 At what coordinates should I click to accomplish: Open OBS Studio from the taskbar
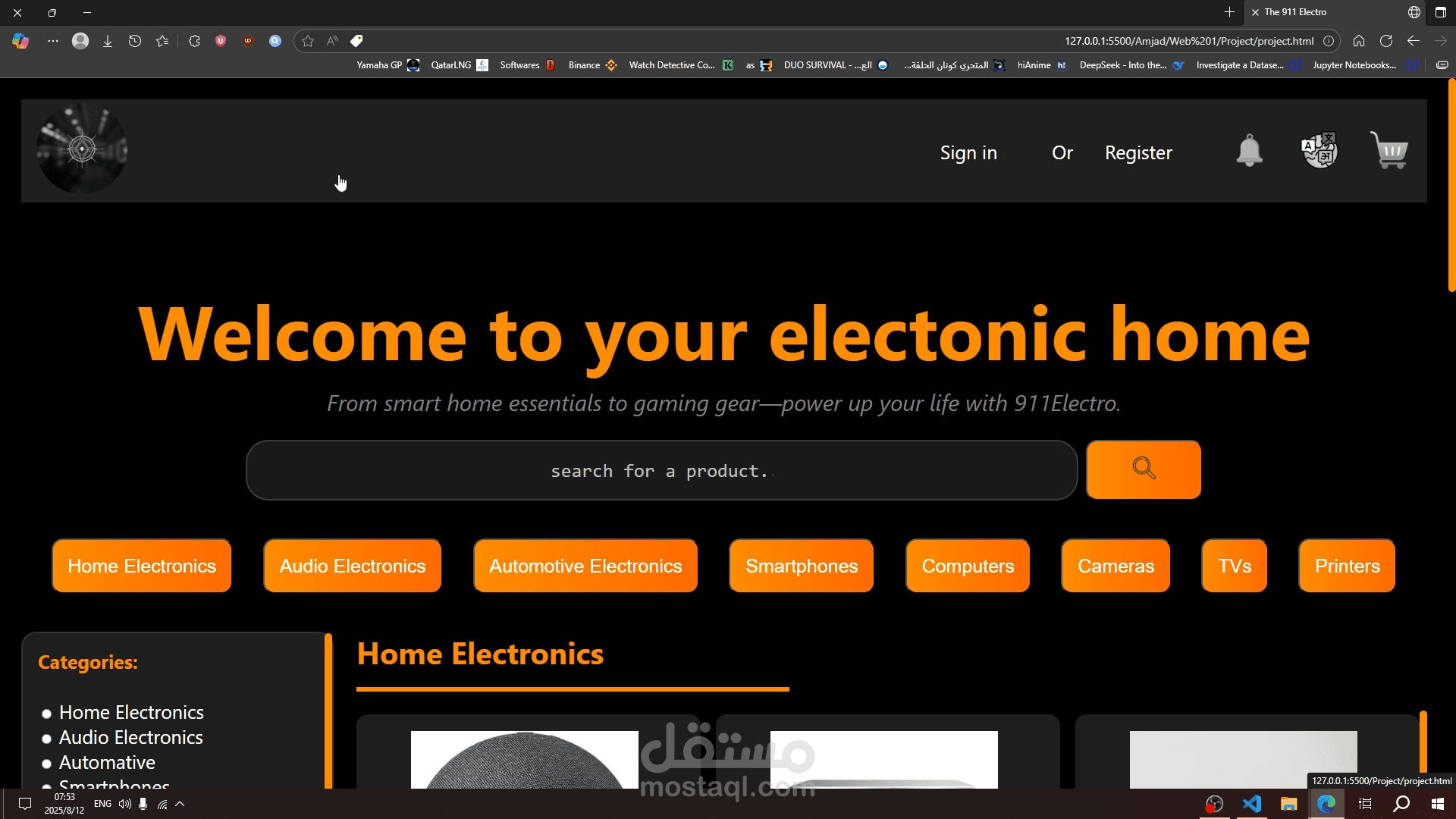click(1214, 804)
